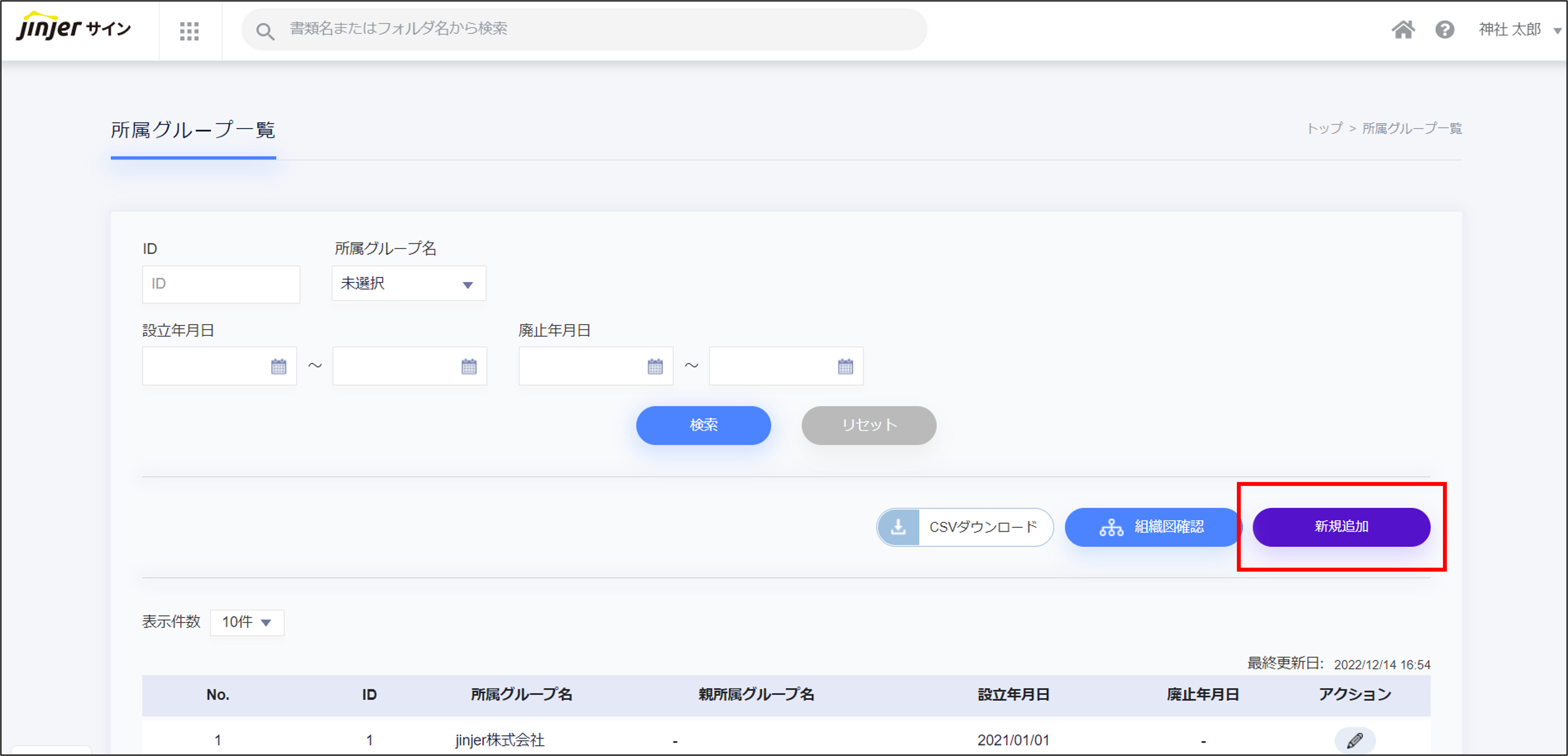
Task: Open the apps grid menu icon
Action: tap(189, 30)
